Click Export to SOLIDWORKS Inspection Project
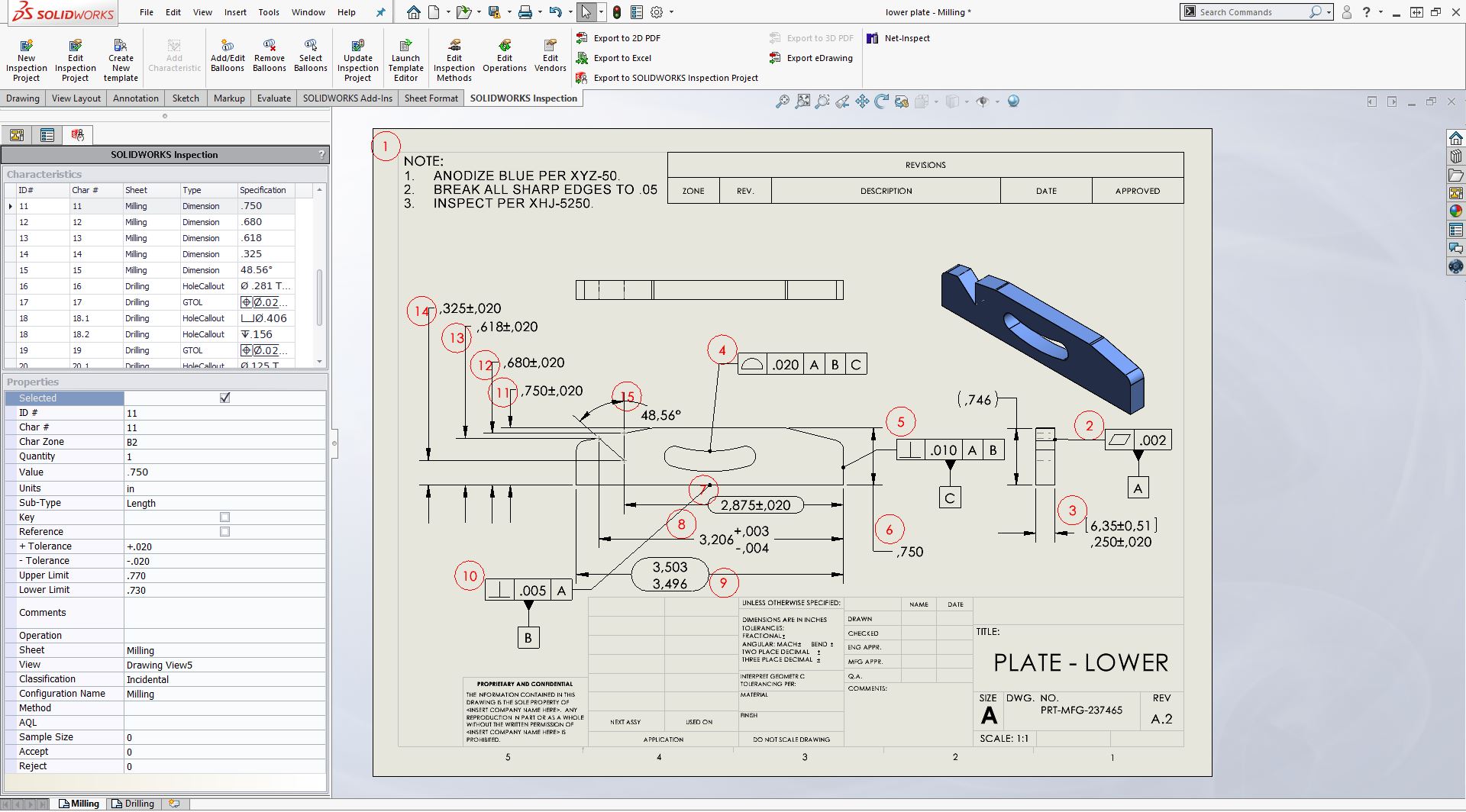 (x=667, y=78)
